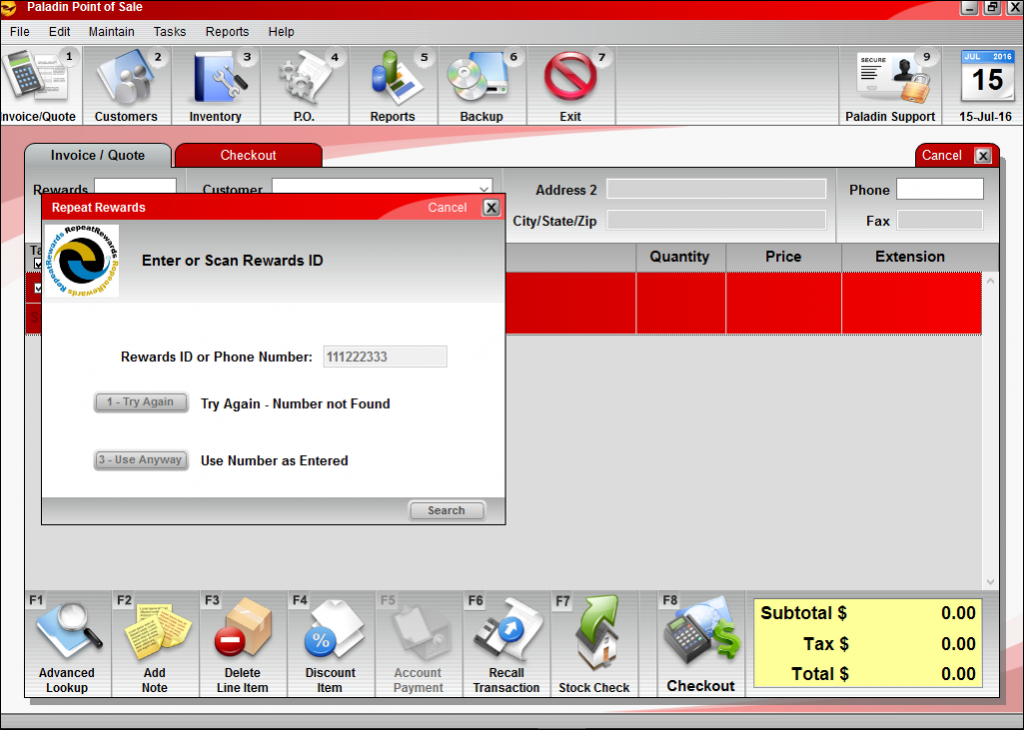Click F7 Stock Check
The image size is (1024, 730).
coord(594,644)
